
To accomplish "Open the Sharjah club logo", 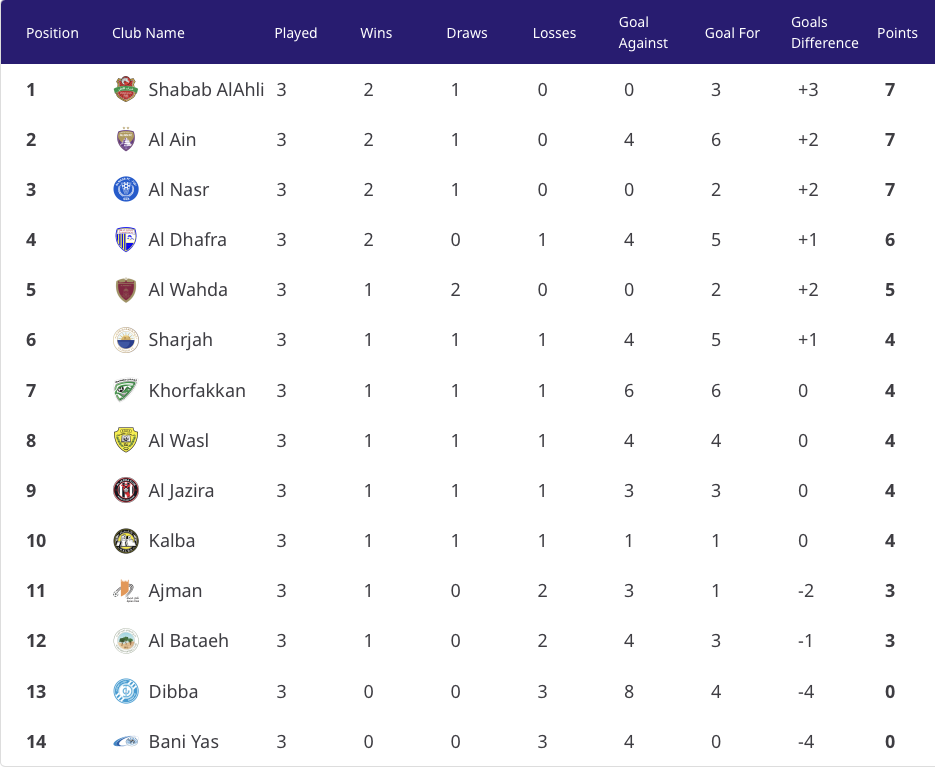I will coord(126,340).
